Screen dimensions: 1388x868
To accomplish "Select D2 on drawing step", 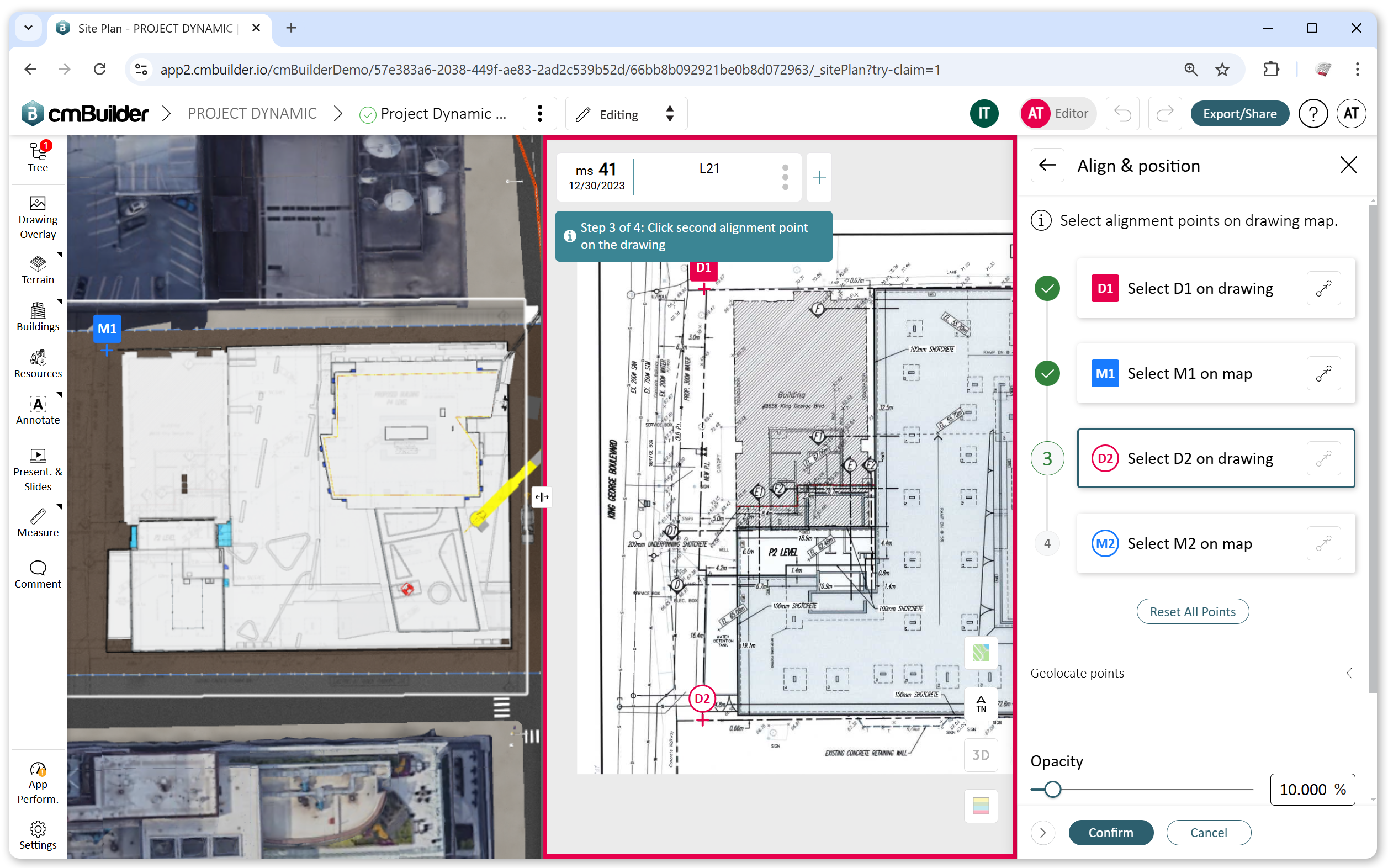I will [1216, 458].
